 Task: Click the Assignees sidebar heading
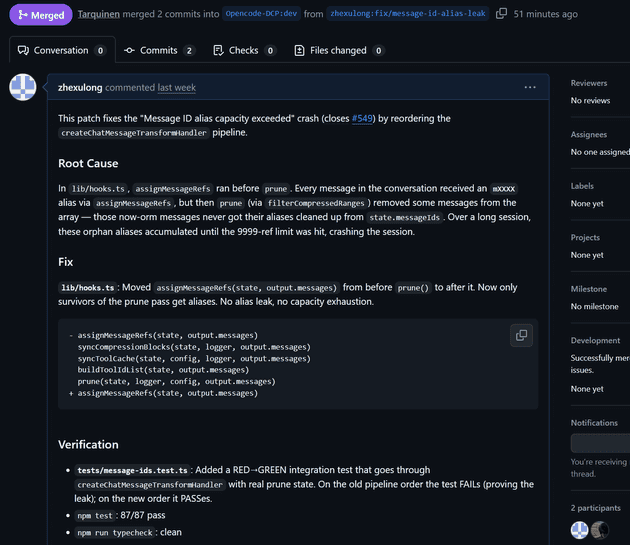589,135
